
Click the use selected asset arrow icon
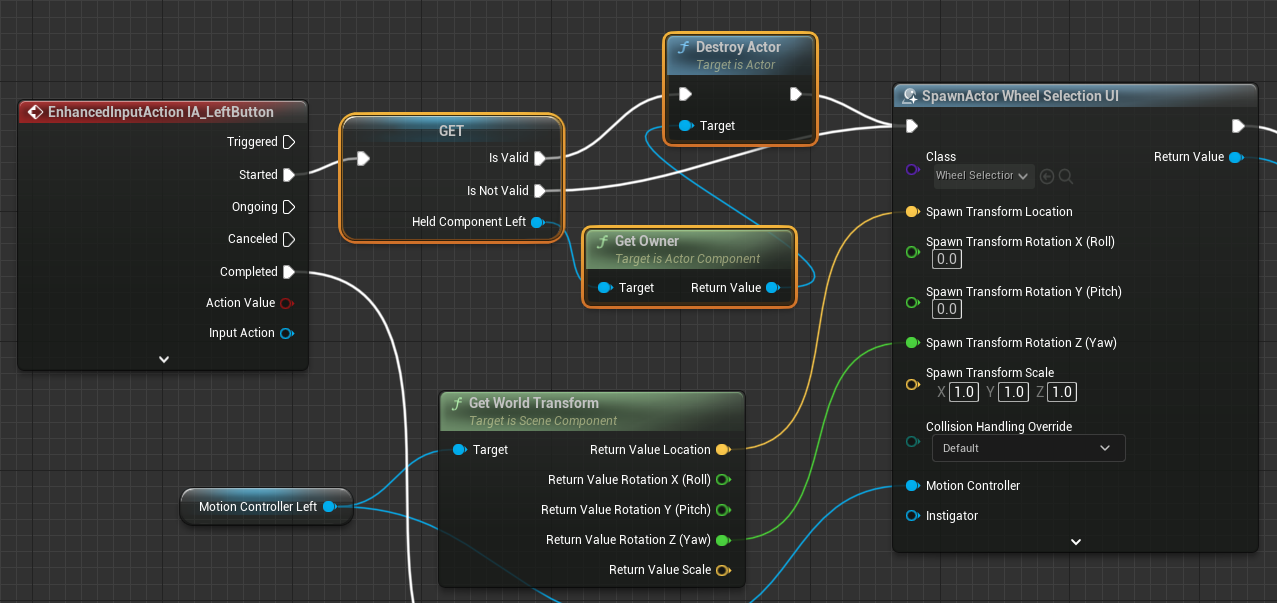point(1047,176)
